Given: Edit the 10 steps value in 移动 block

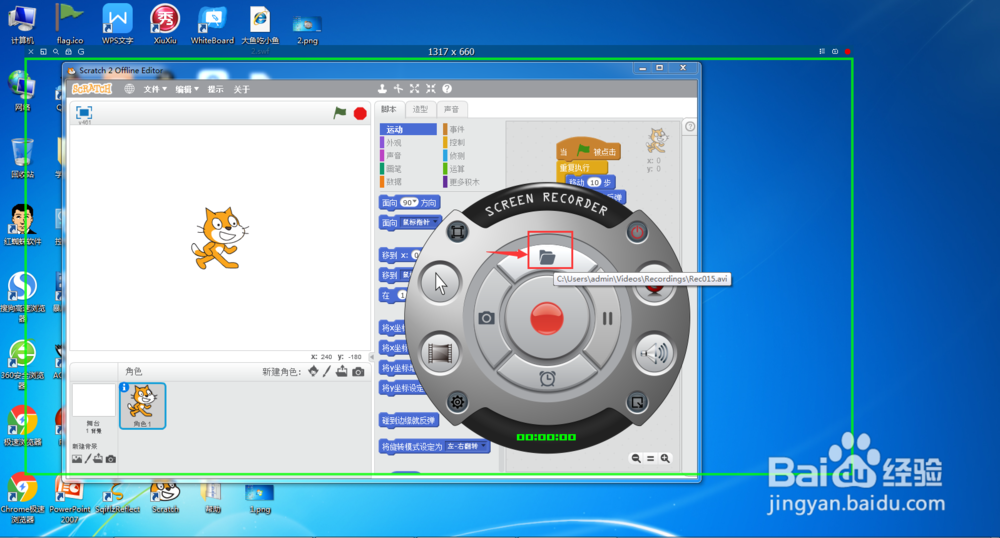Looking at the screenshot, I should click(594, 182).
